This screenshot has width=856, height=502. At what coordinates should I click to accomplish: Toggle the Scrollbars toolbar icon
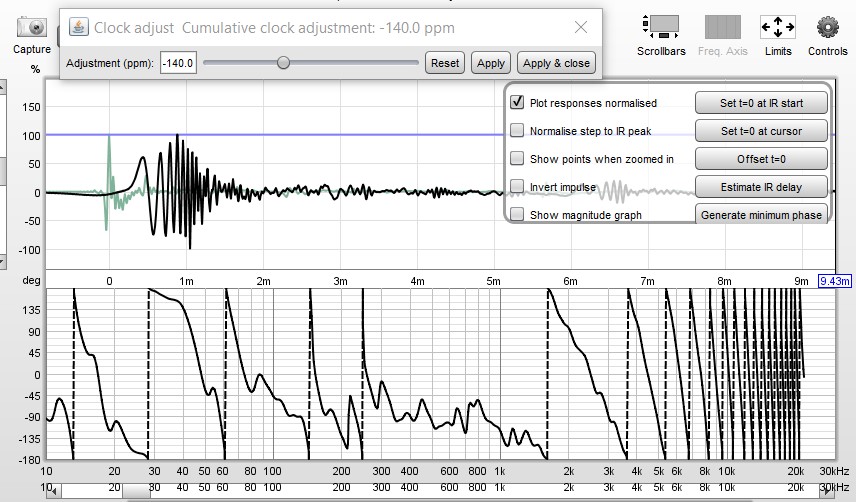coord(661,27)
